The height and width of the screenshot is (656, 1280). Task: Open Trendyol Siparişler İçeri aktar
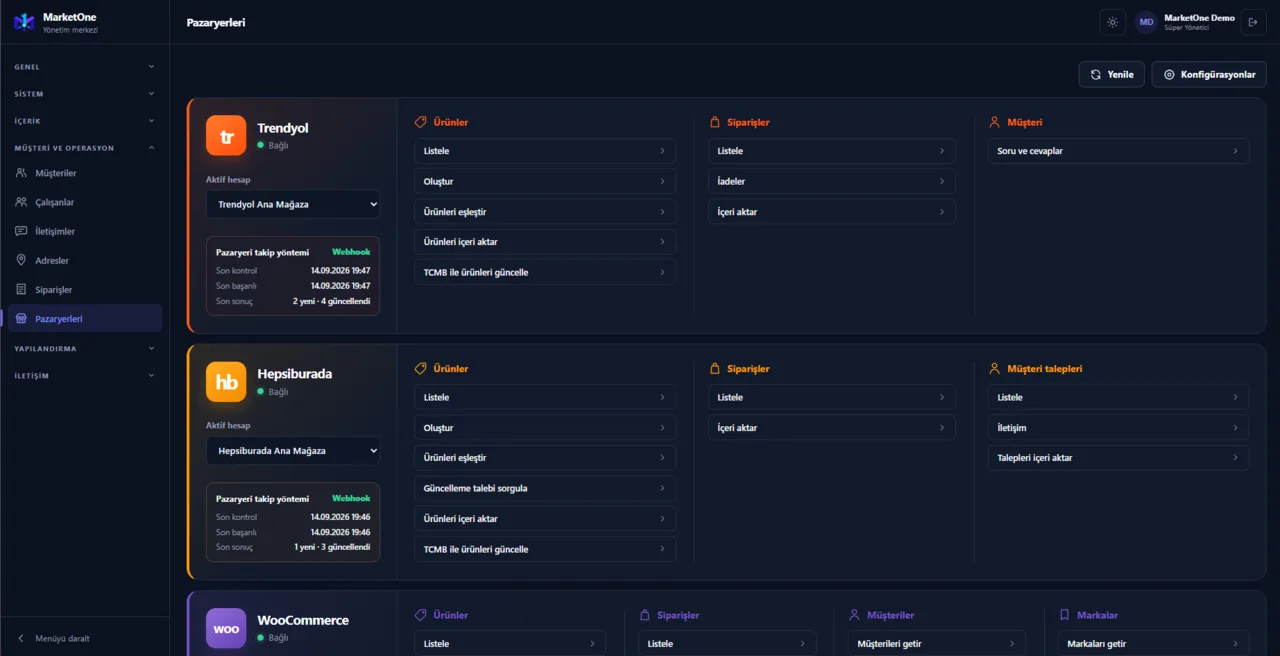pos(832,212)
